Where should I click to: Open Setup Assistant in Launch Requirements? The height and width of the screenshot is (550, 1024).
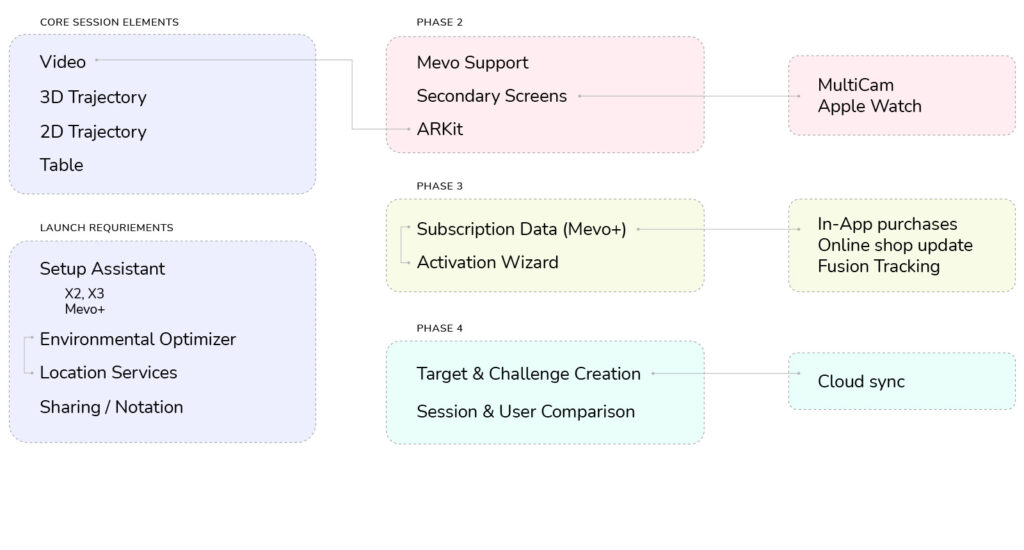pyautogui.click(x=102, y=269)
